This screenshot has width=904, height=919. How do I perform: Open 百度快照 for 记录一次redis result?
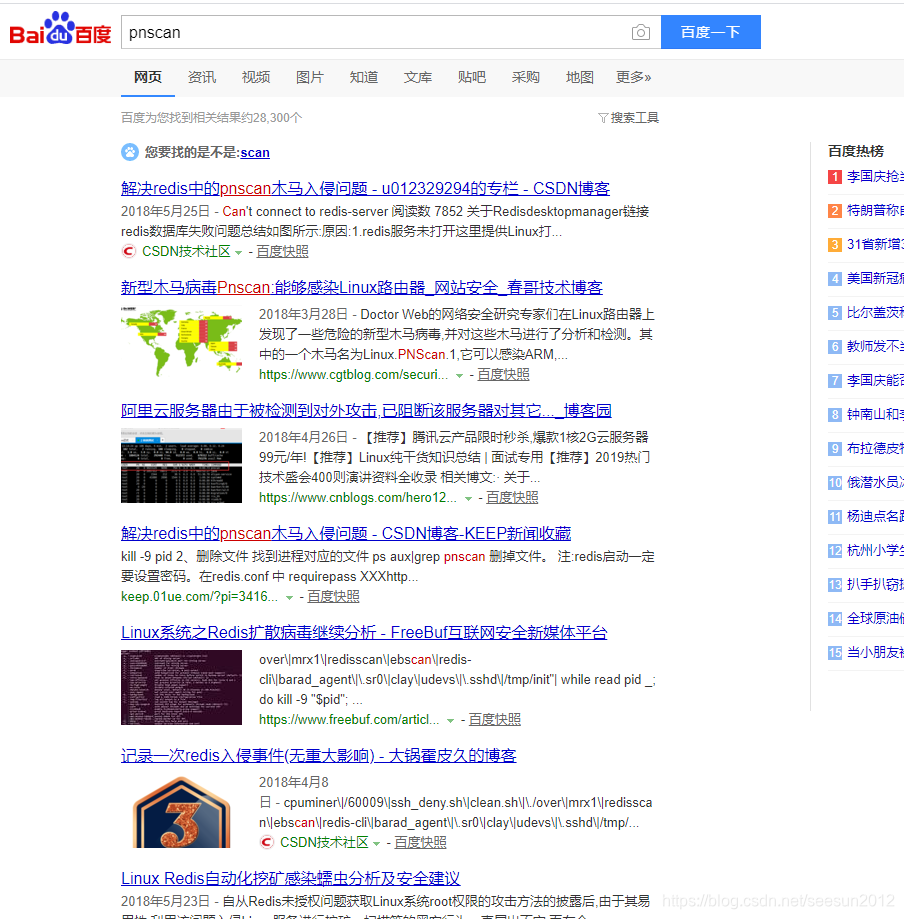(x=420, y=842)
